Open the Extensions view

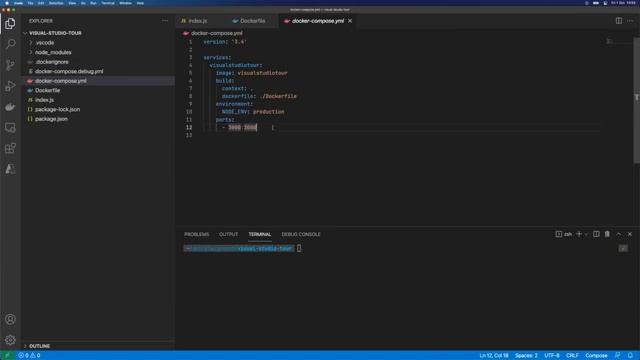point(10,148)
